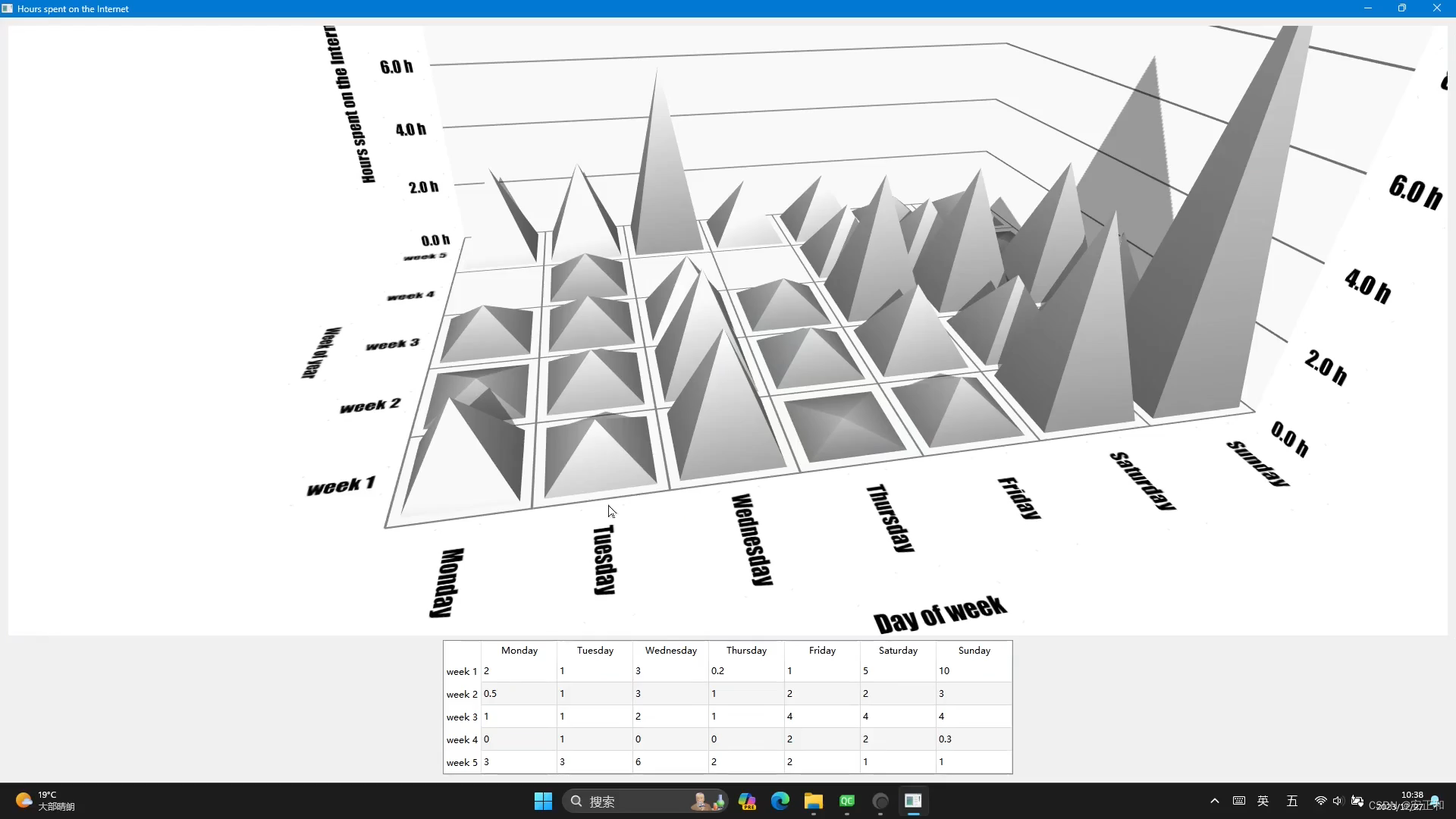Click the Copilot taskbar icon
The height and width of the screenshot is (819, 1456).
pos(747,802)
